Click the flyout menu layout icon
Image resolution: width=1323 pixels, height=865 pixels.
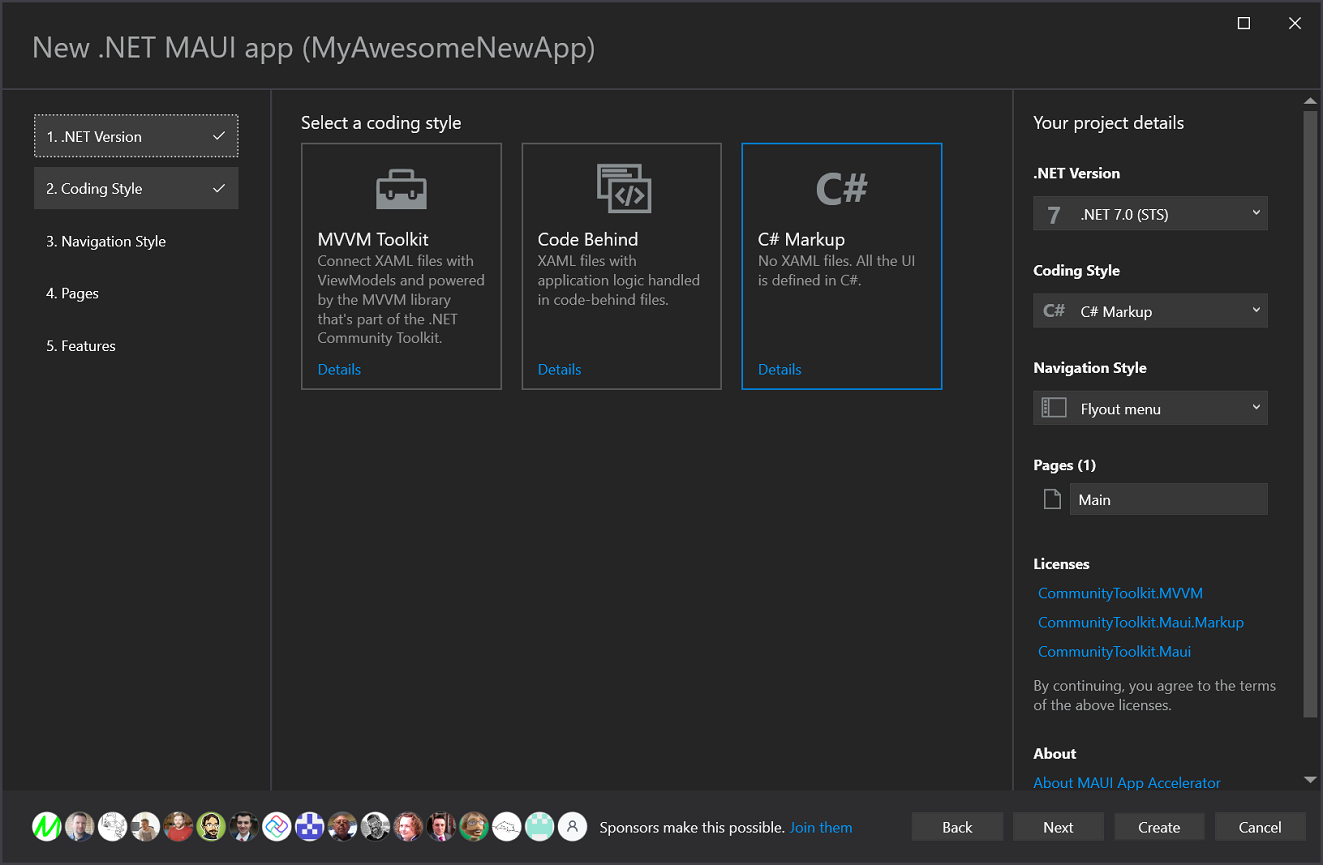[1054, 408]
